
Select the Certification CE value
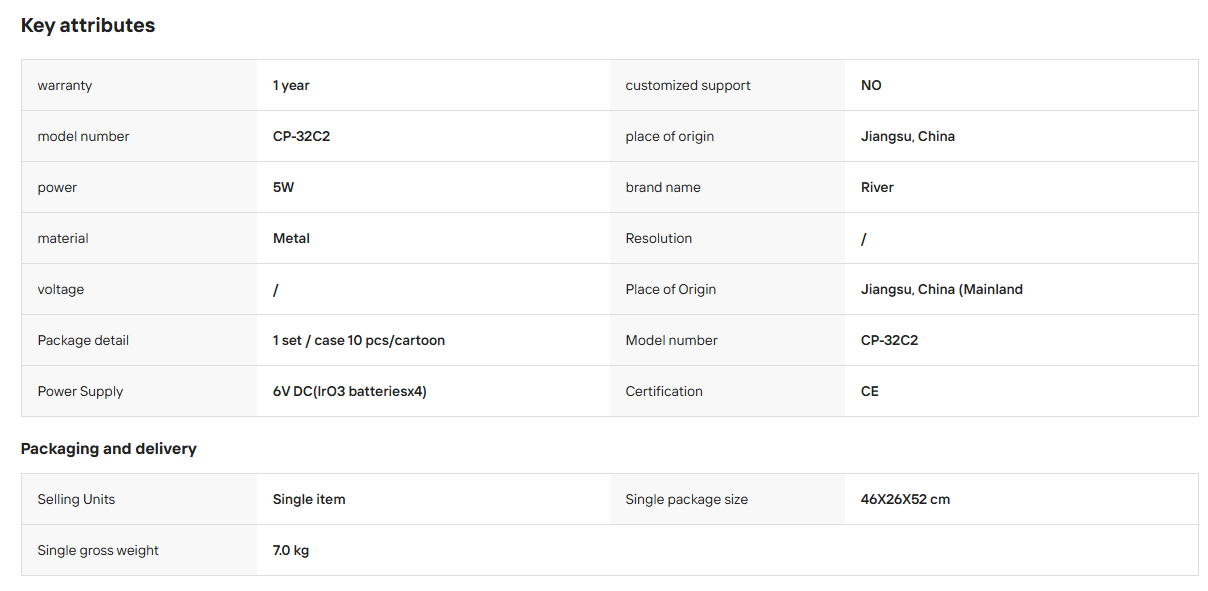pyautogui.click(x=869, y=391)
